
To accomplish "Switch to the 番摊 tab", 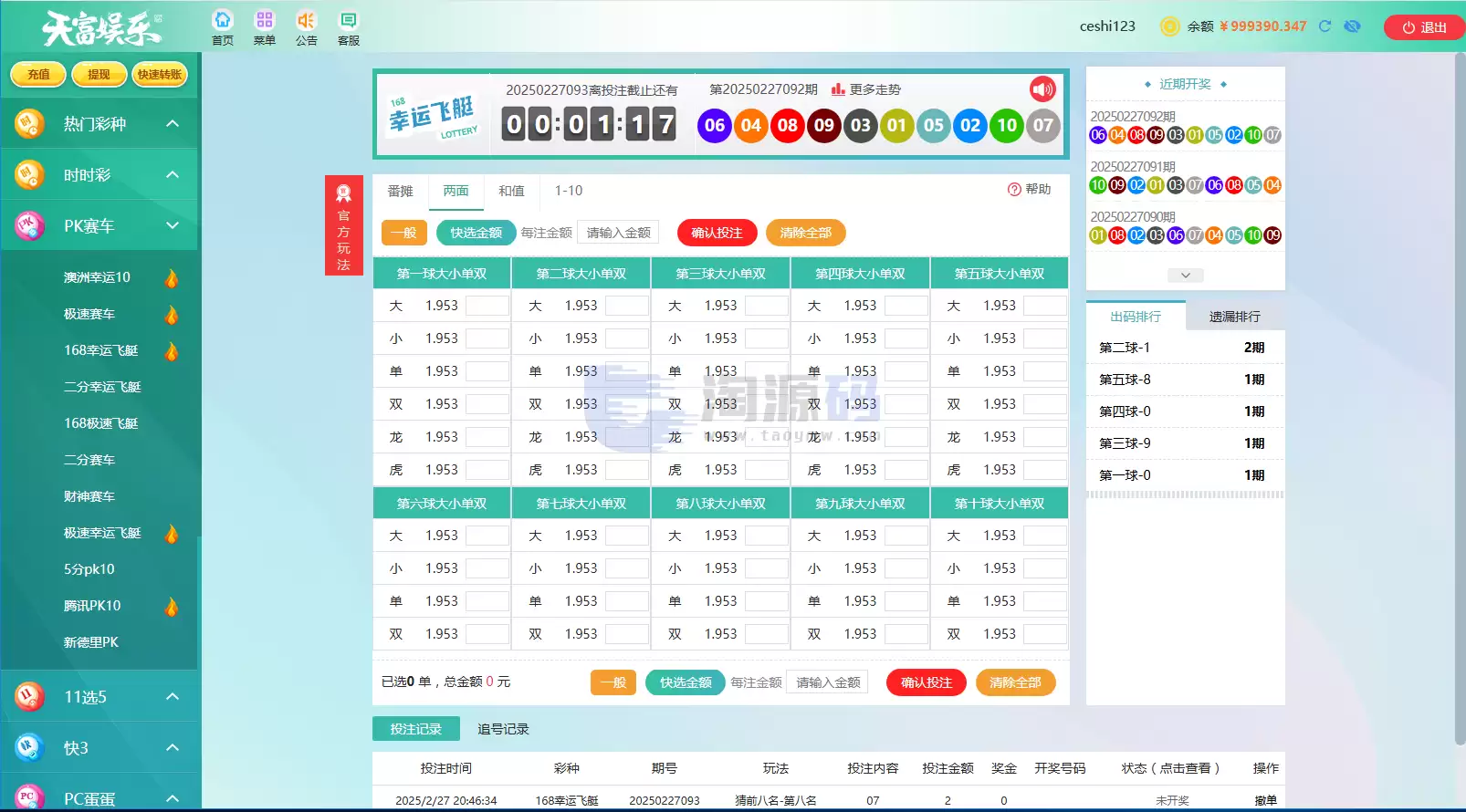I will [400, 191].
